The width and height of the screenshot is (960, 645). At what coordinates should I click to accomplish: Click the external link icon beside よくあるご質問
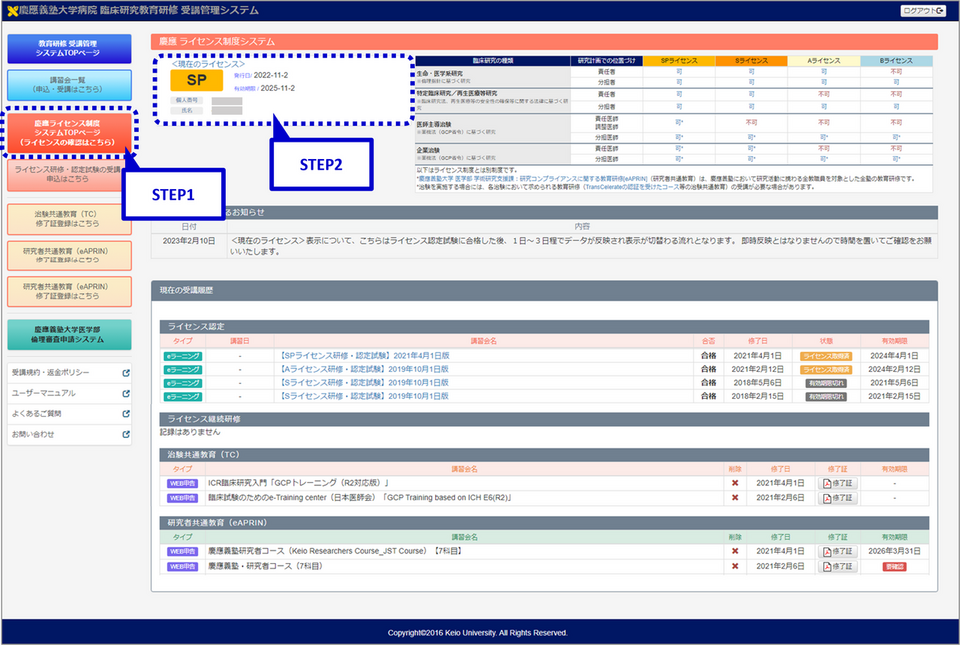coord(126,414)
